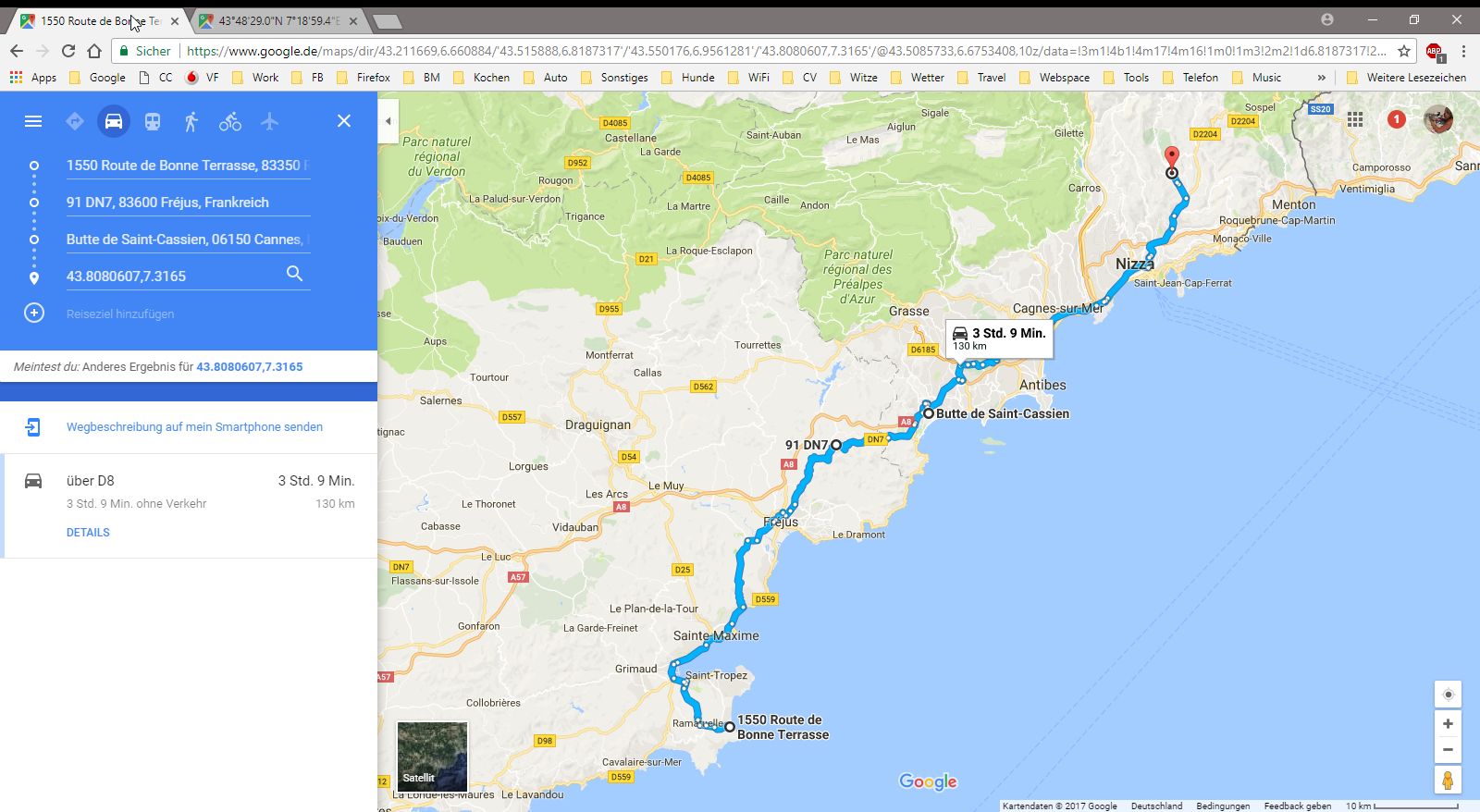Click the search magnifier in destination field
This screenshot has width=1480, height=812.
(294, 274)
